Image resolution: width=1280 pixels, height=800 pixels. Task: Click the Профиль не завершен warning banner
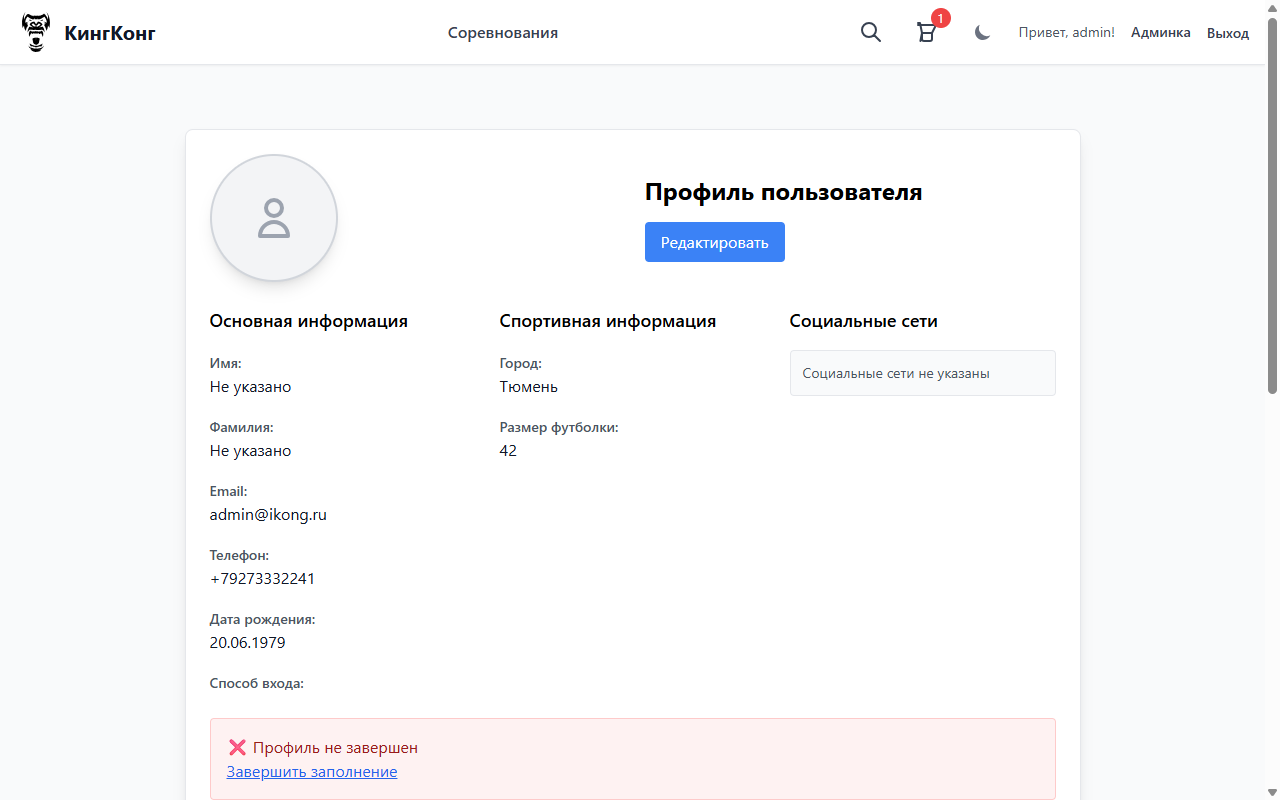(632, 758)
